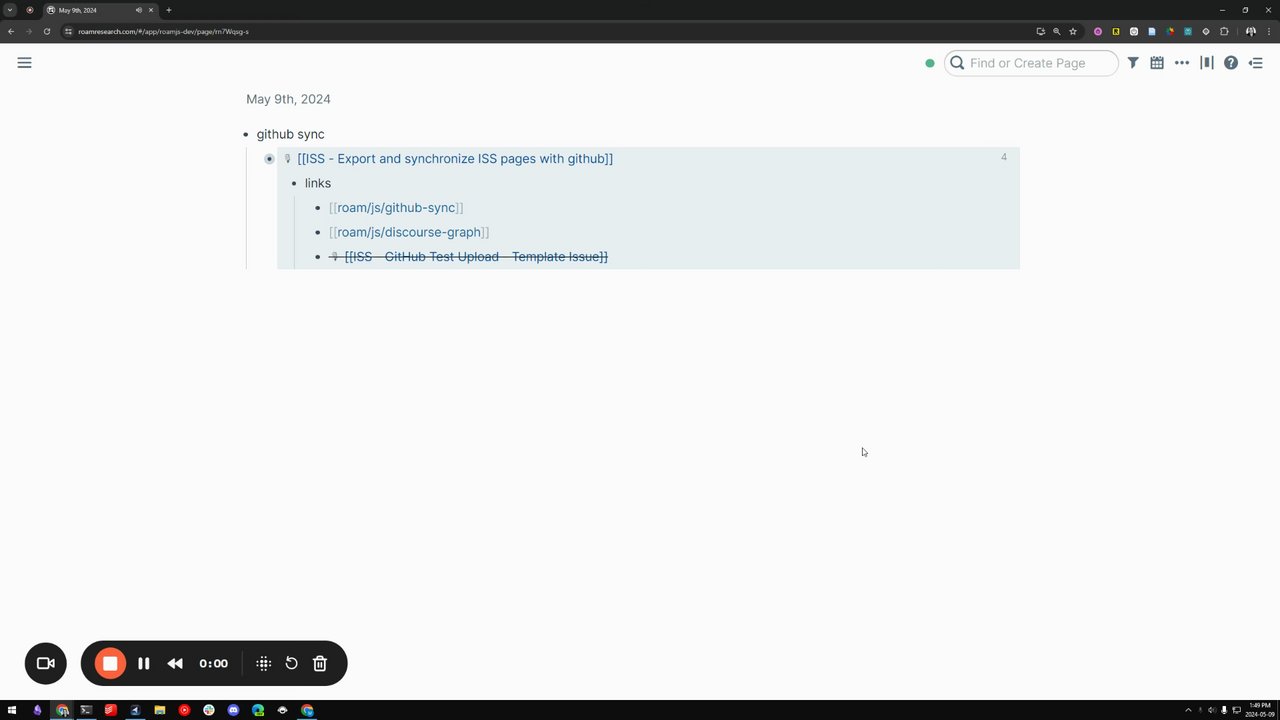Restart the recording with the circular arrow
This screenshot has width=1280, height=720.
tap(292, 663)
